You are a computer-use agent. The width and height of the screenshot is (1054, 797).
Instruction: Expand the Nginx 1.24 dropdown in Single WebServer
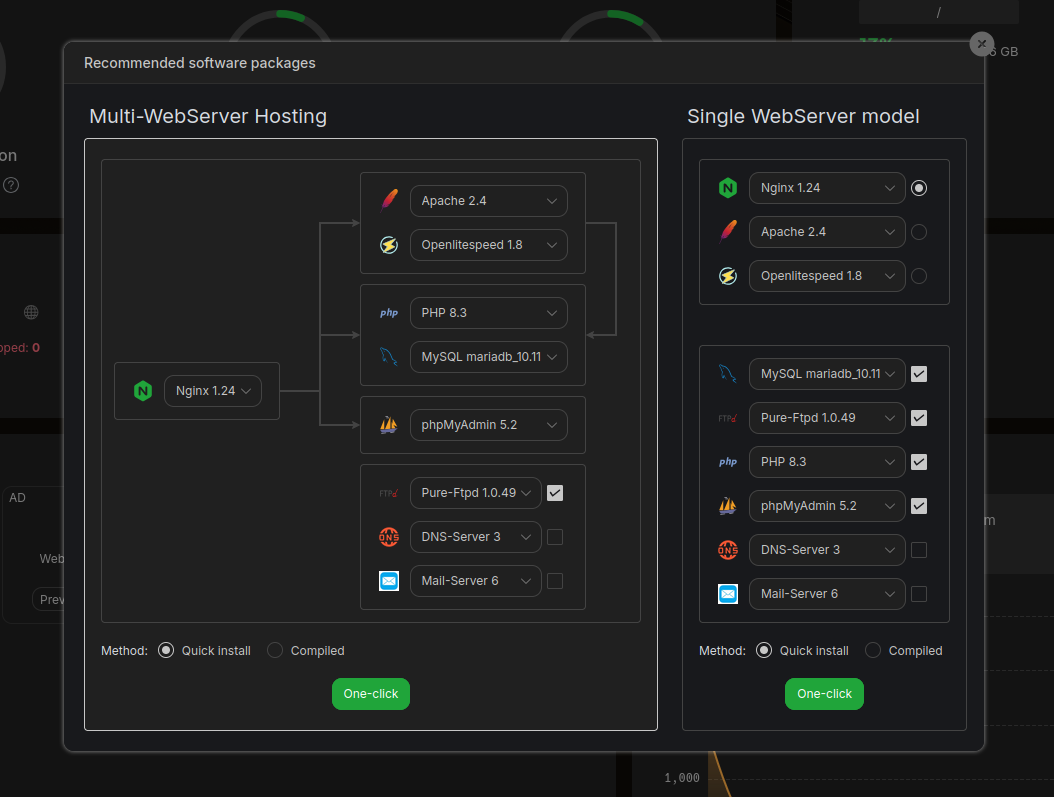tap(827, 188)
